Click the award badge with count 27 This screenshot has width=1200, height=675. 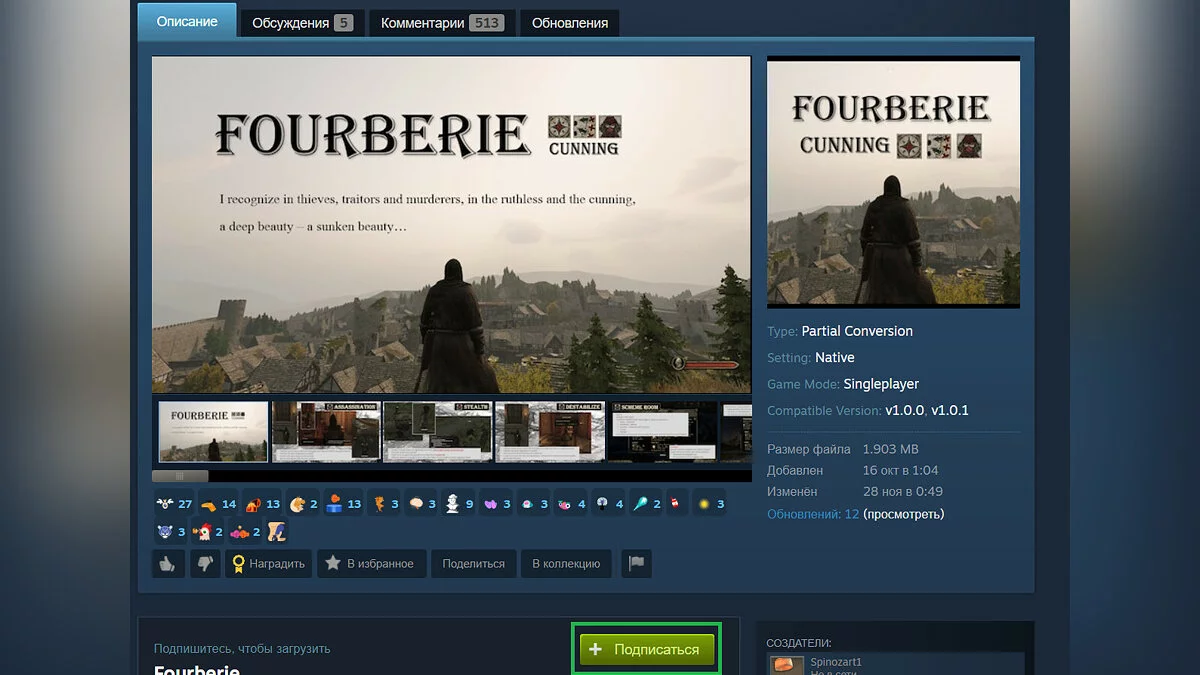[165, 505]
